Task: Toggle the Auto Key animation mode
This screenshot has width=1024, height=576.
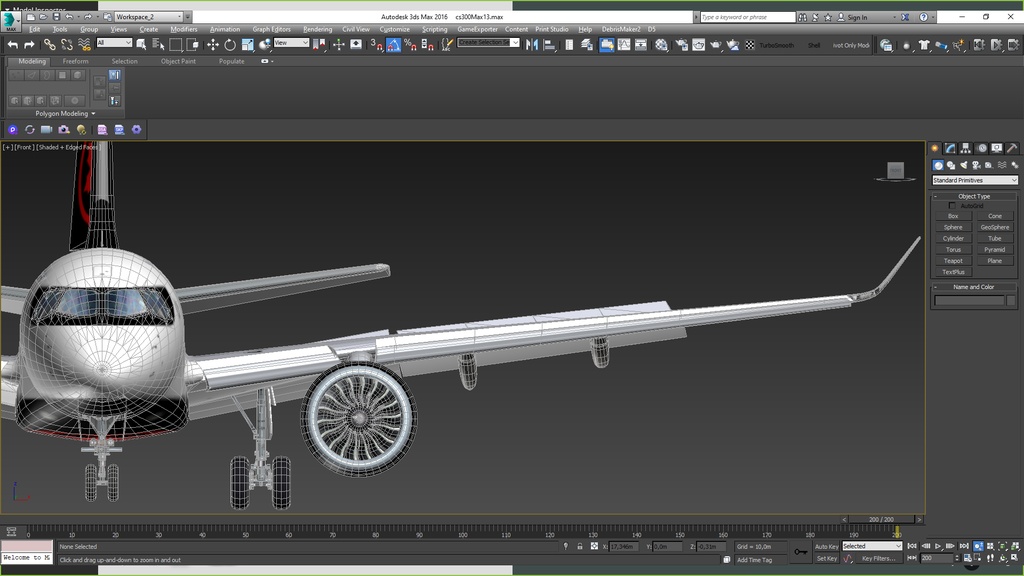Action: point(826,546)
